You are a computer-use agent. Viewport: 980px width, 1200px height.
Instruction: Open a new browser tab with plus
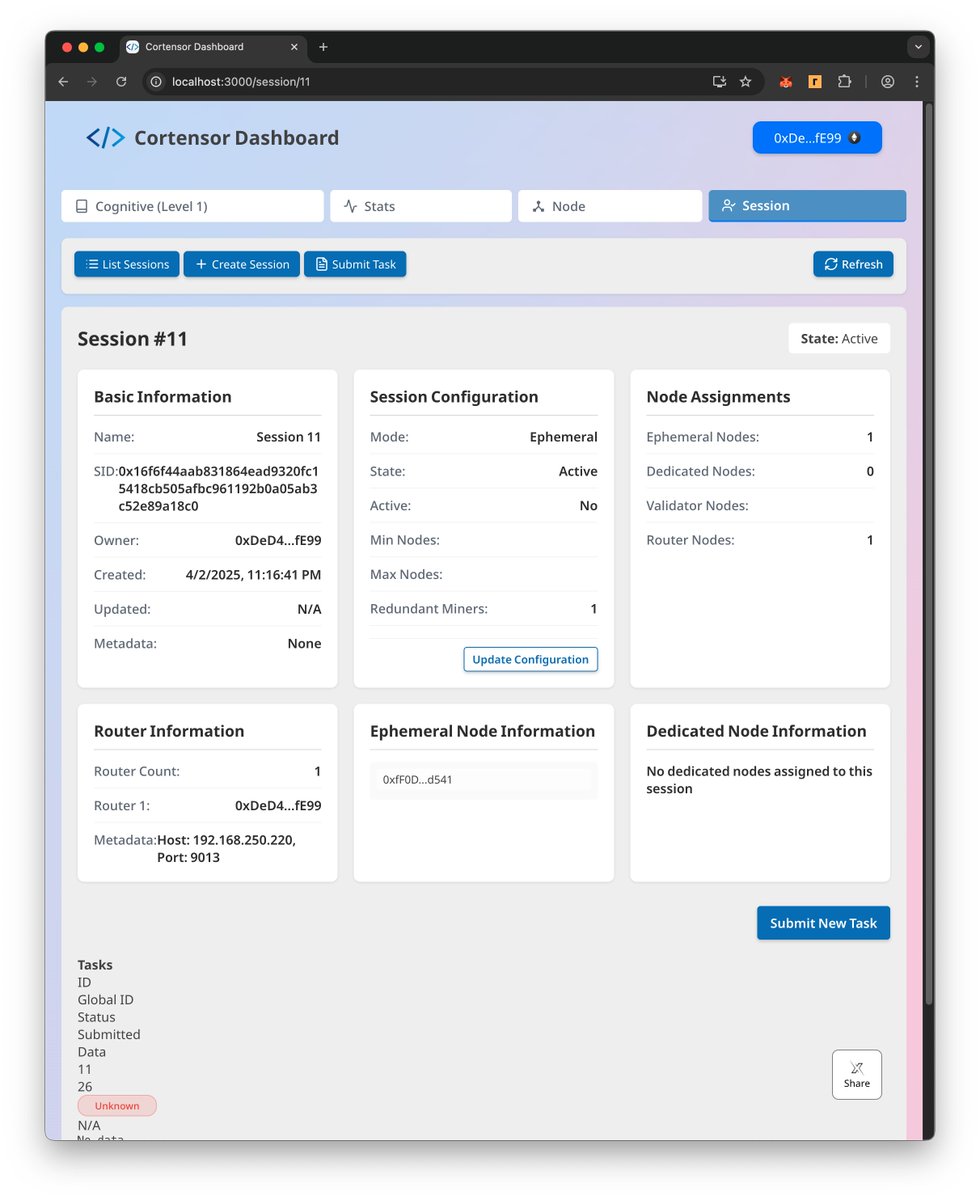[x=323, y=47]
